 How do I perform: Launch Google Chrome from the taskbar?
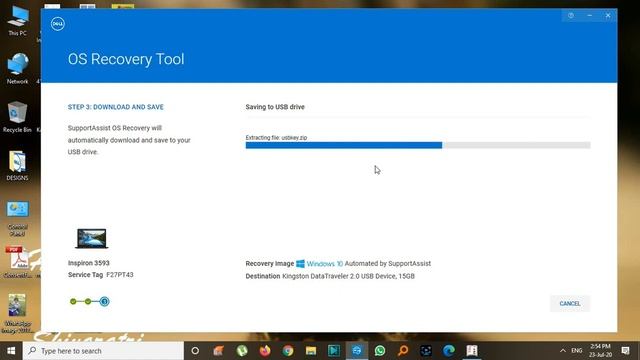tap(288, 351)
